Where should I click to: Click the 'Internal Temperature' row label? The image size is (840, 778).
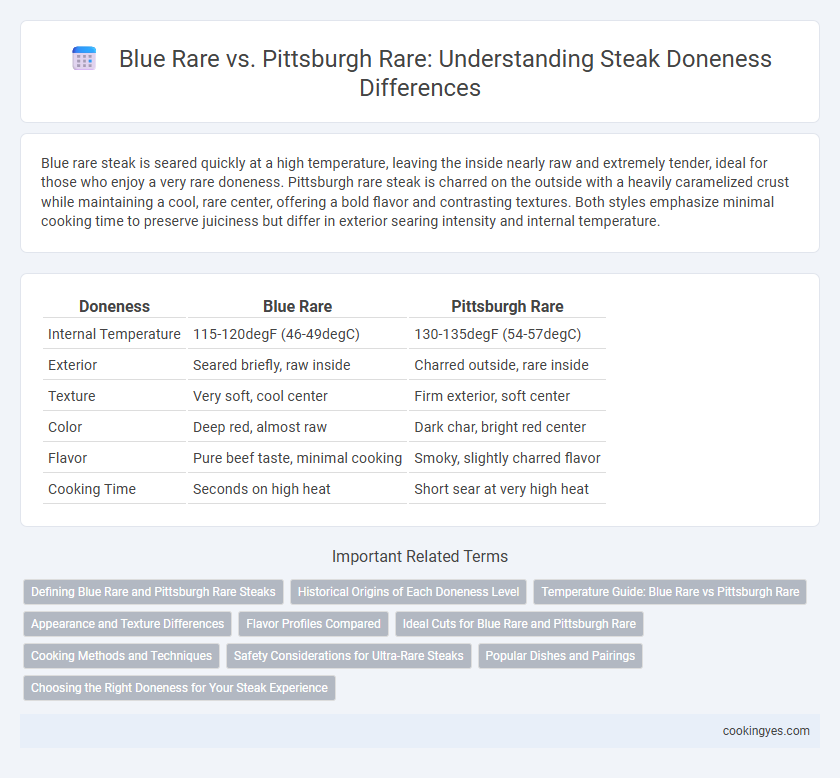coord(114,334)
